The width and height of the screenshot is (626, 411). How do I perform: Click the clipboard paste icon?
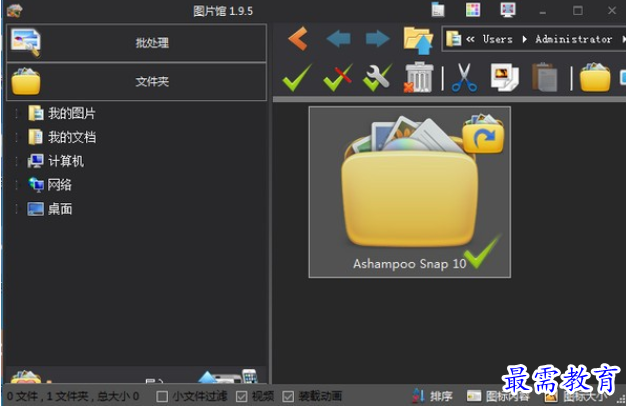click(545, 77)
